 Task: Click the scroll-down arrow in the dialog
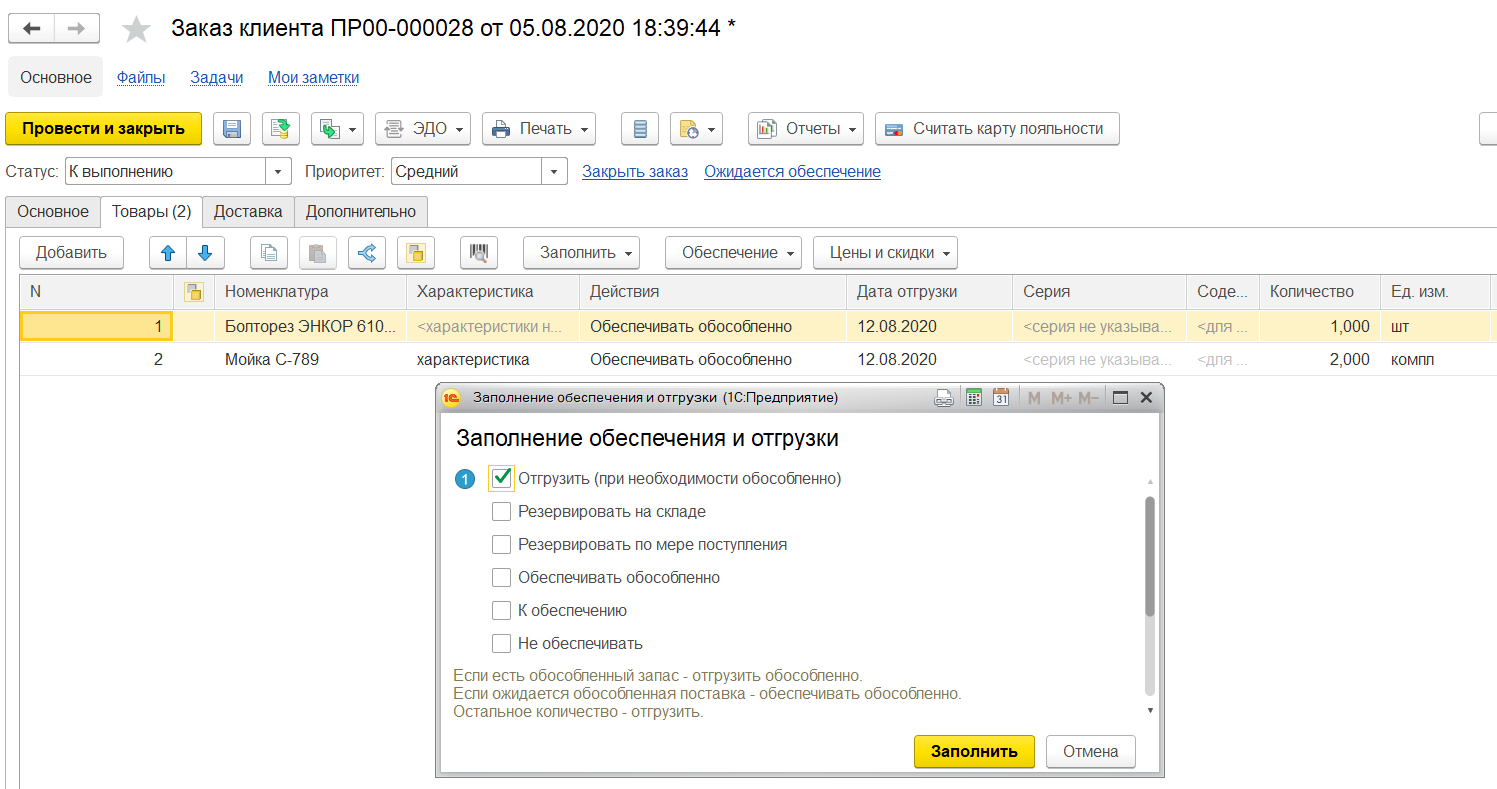click(1150, 710)
